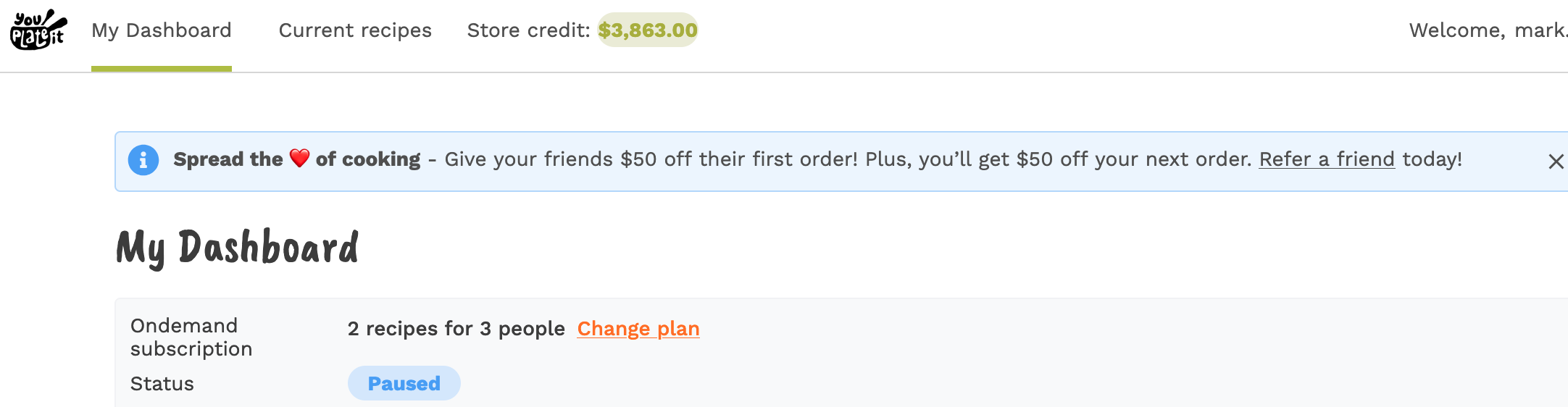Open the Welcome, mark account menu
The image size is (1568, 407).
click(1487, 30)
